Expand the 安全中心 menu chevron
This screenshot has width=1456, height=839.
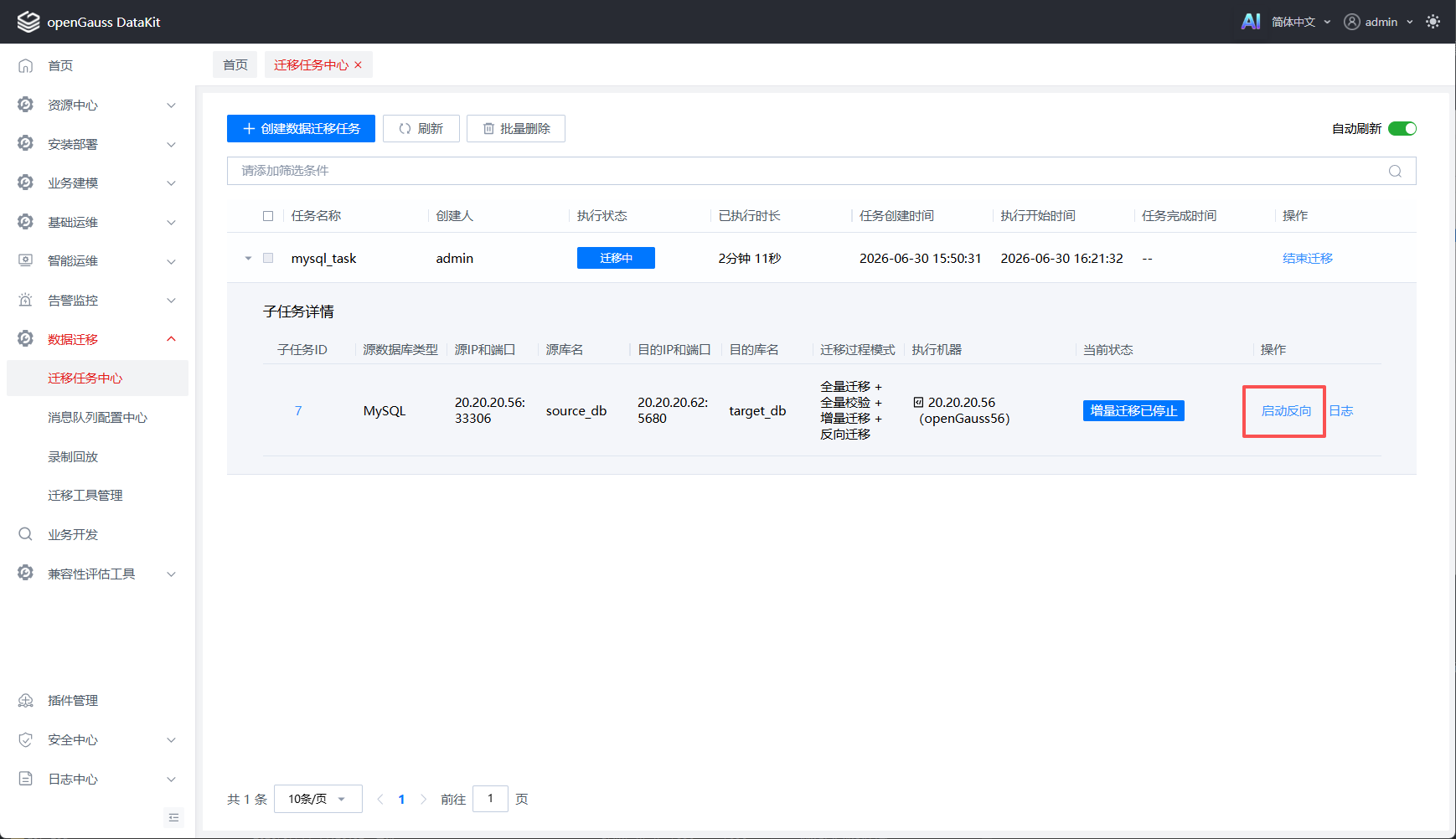pos(171,739)
